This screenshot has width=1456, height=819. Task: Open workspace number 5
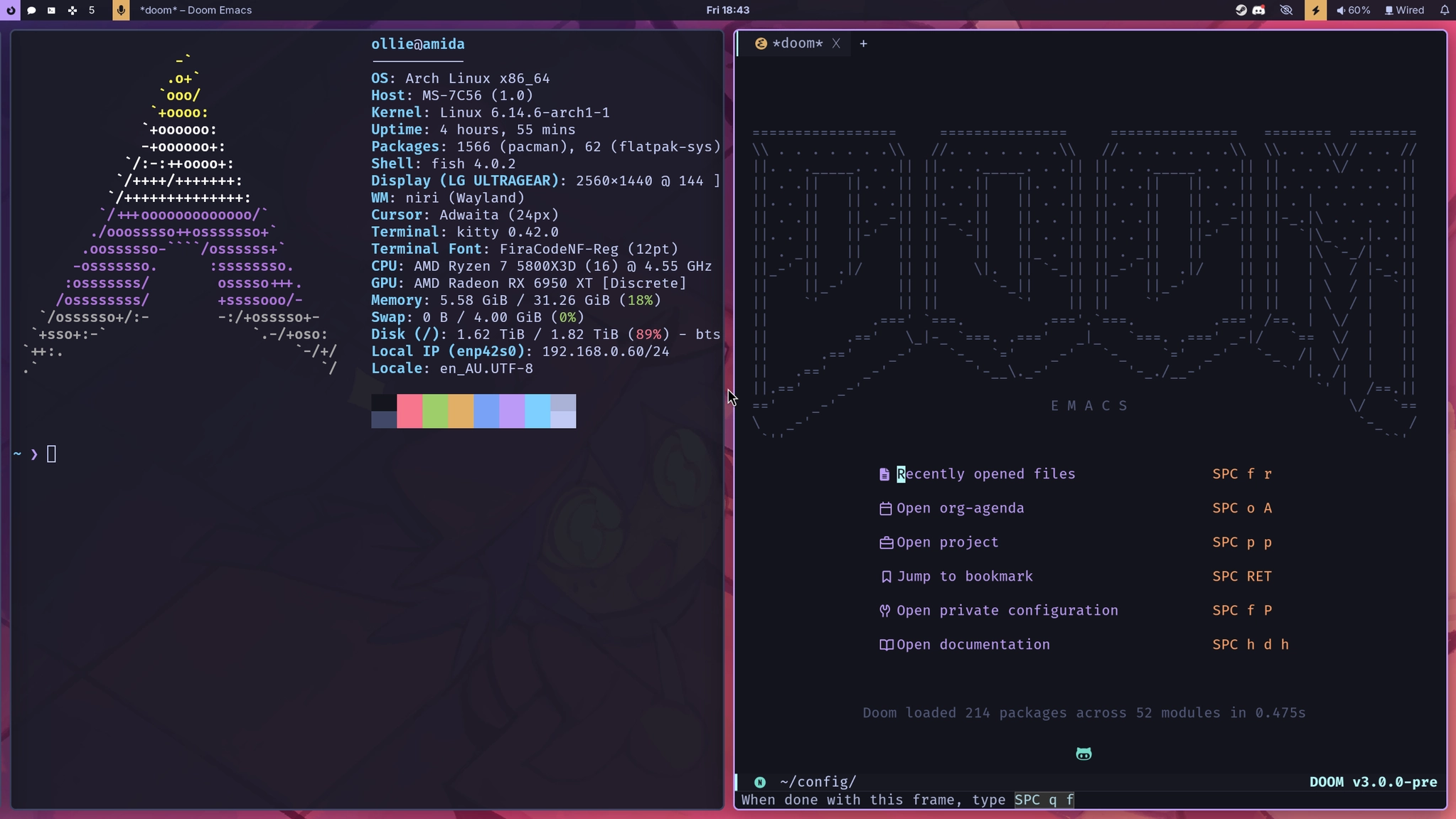pyautogui.click(x=92, y=10)
